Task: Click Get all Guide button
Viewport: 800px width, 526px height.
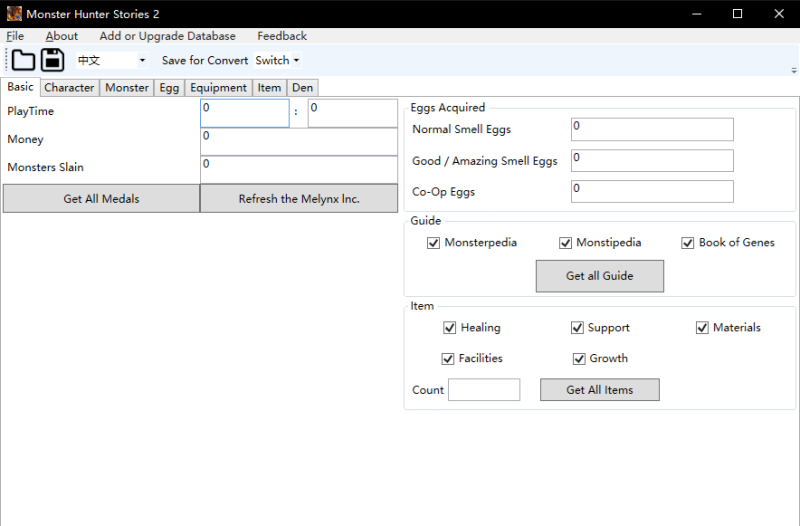Action: (x=599, y=276)
